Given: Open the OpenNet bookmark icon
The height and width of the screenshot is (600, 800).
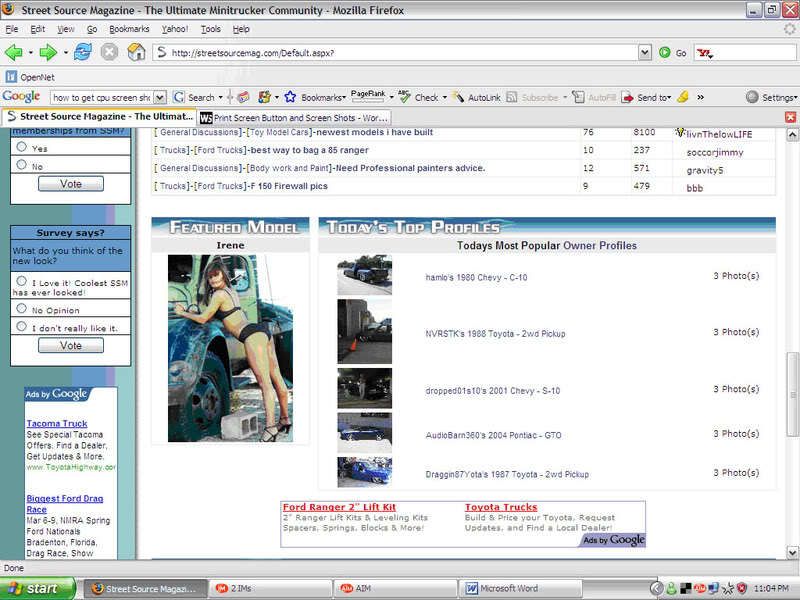Looking at the screenshot, I should tap(11, 77).
